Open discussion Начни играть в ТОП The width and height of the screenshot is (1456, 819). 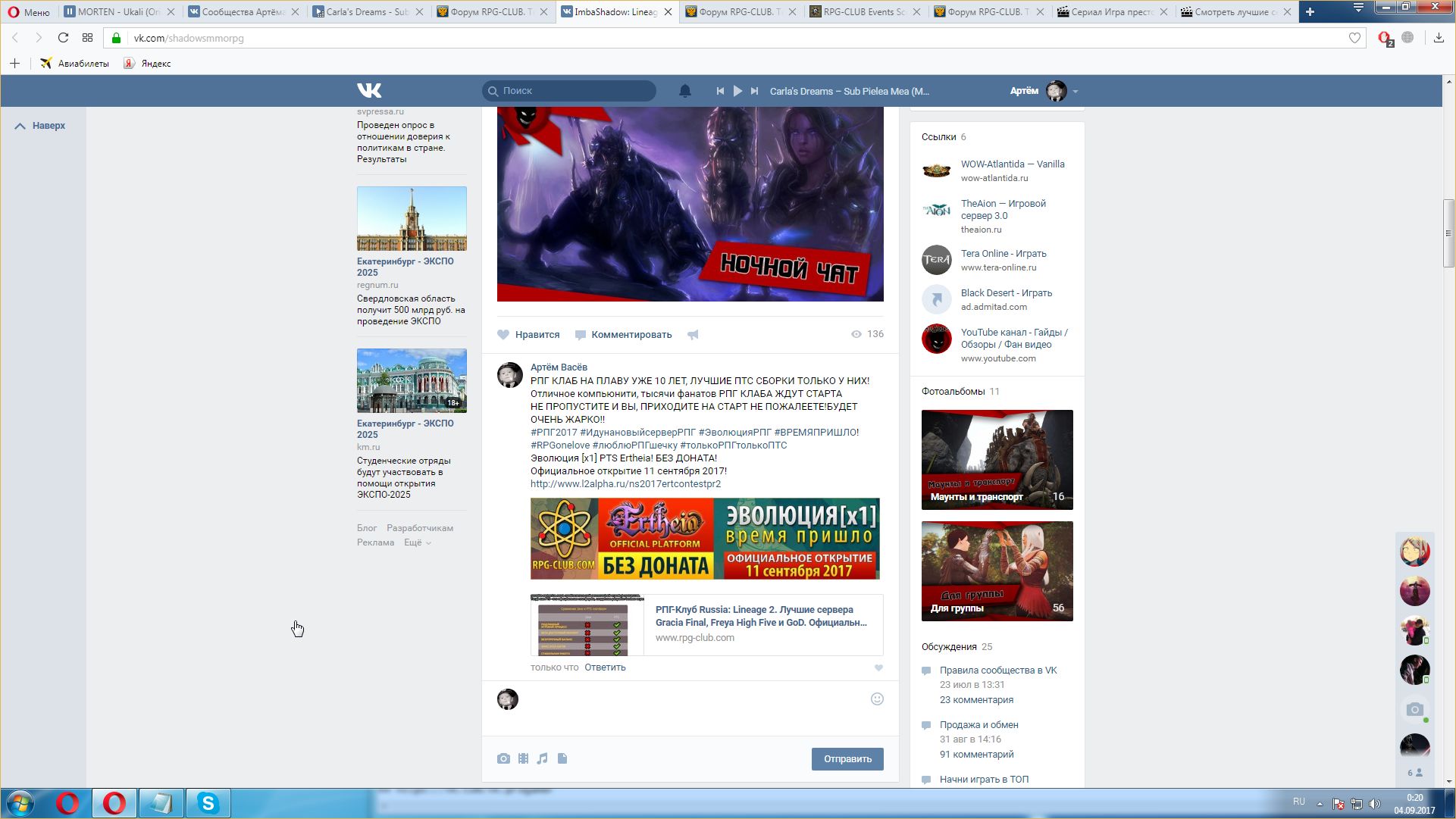984,780
